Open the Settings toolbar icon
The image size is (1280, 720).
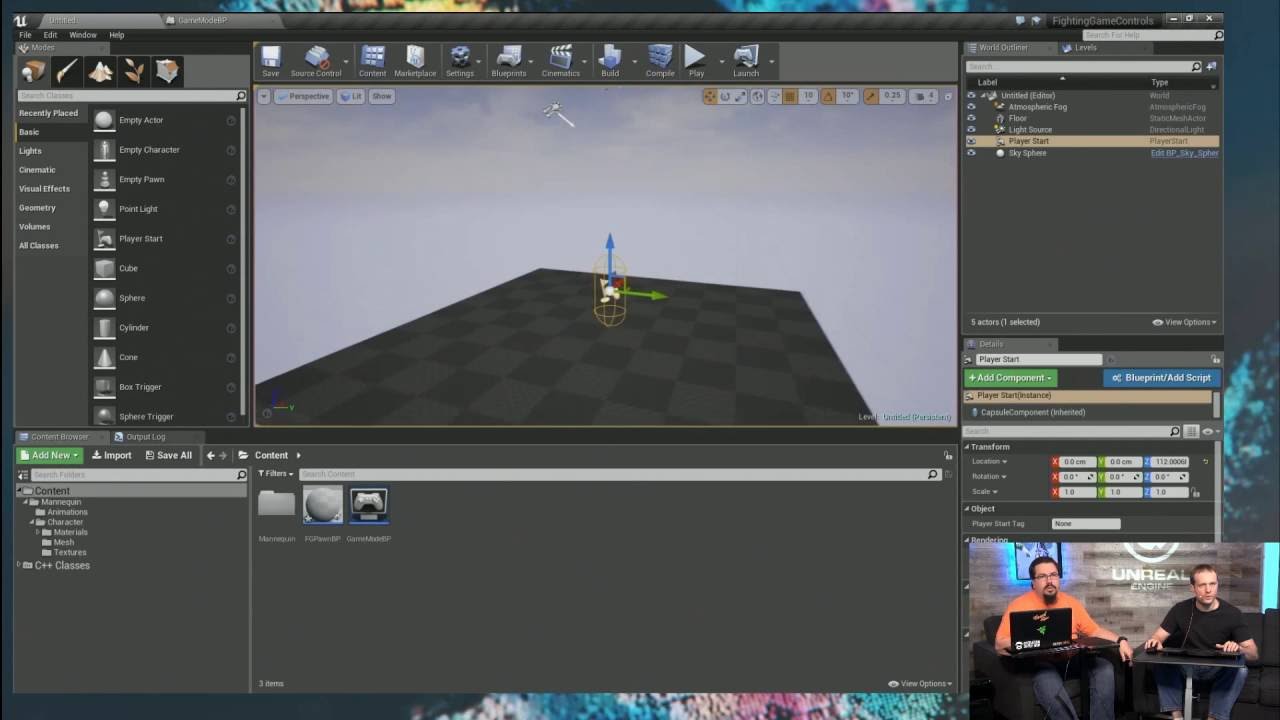(x=460, y=61)
